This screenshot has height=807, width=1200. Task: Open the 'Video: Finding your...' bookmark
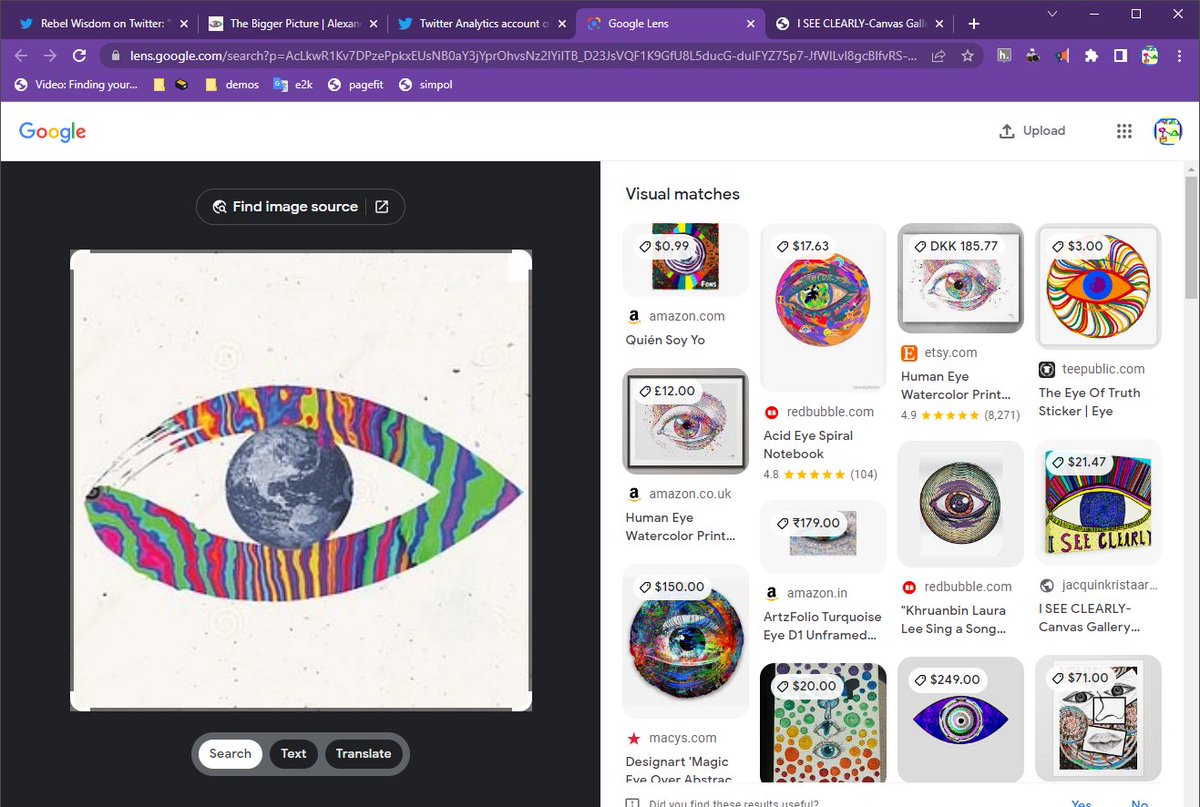[x=76, y=85]
